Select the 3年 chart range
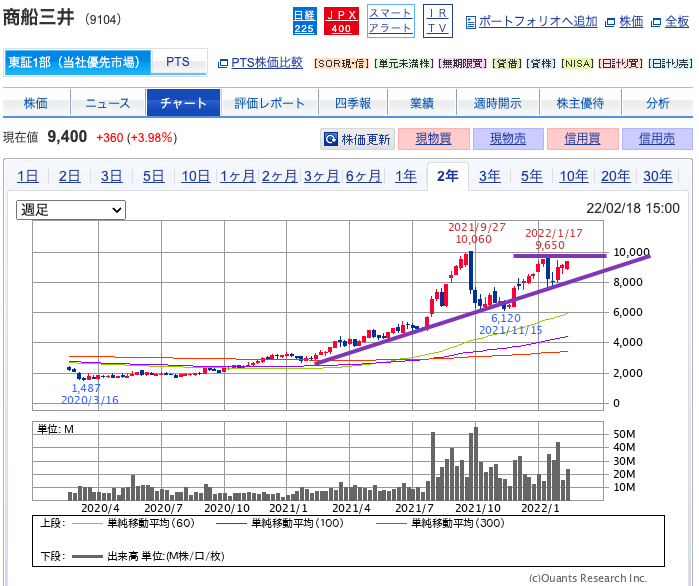This screenshot has height=586, width=699. [x=489, y=176]
